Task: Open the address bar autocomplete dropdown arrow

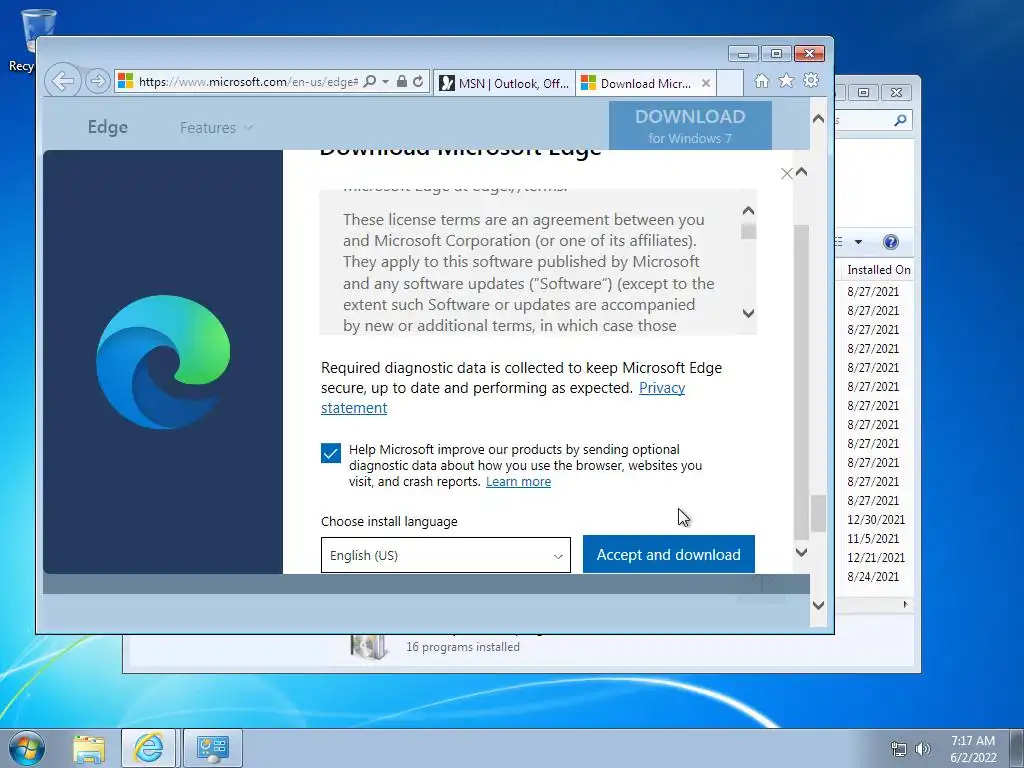Action: point(385,82)
